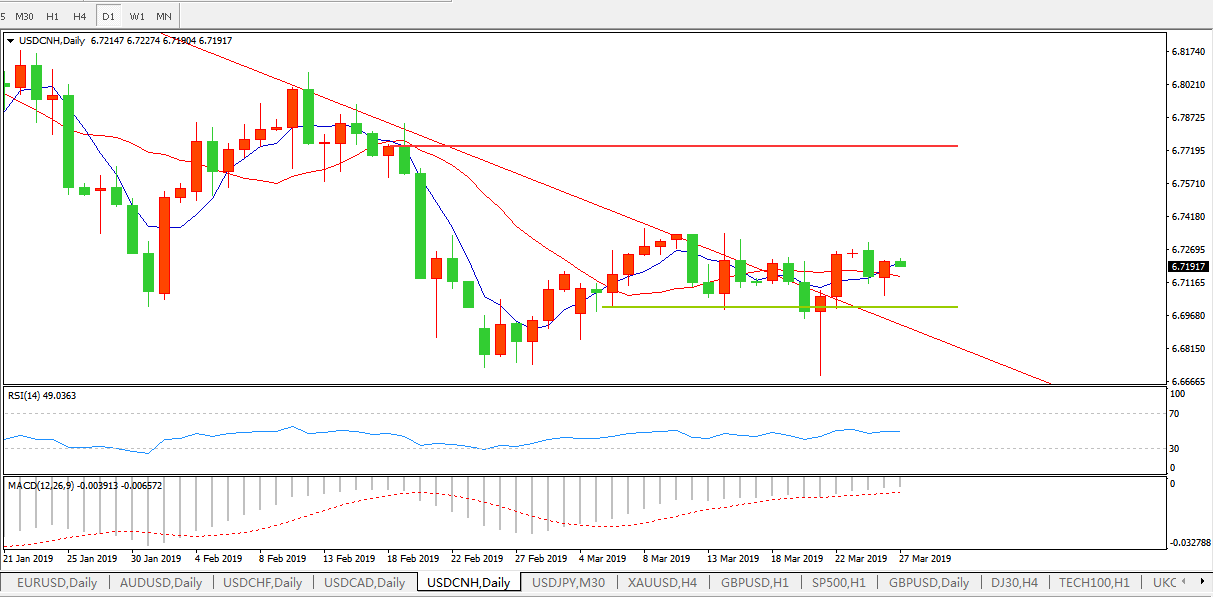Screen dimensions: 1213x597
Task: Open the AUDUSD,Daily chart tab
Action: [x=160, y=582]
